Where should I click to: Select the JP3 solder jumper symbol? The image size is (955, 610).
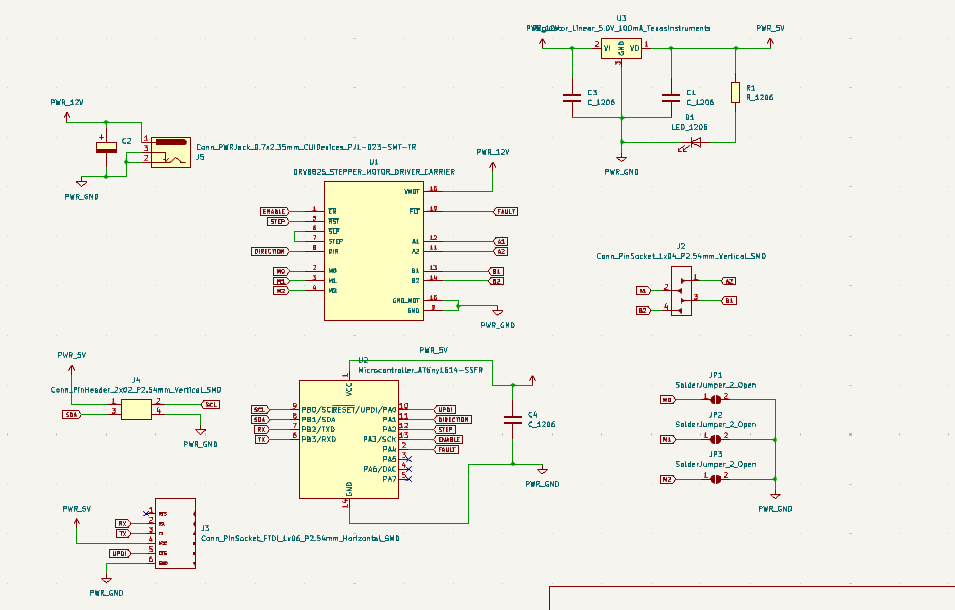click(716, 479)
